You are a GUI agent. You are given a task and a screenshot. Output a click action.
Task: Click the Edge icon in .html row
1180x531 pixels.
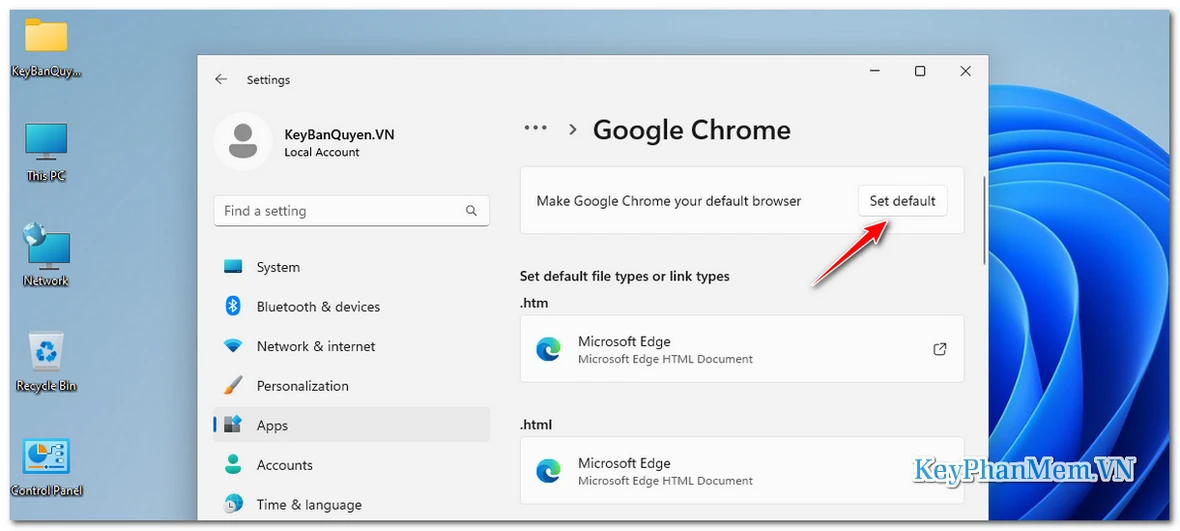[x=548, y=472]
